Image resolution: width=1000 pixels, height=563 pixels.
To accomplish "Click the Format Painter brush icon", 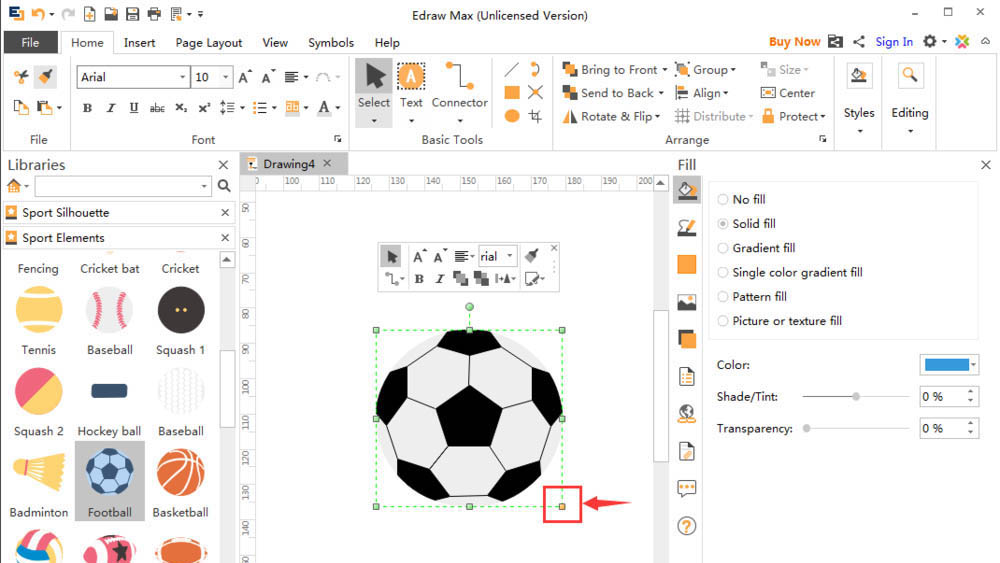I will 46,77.
